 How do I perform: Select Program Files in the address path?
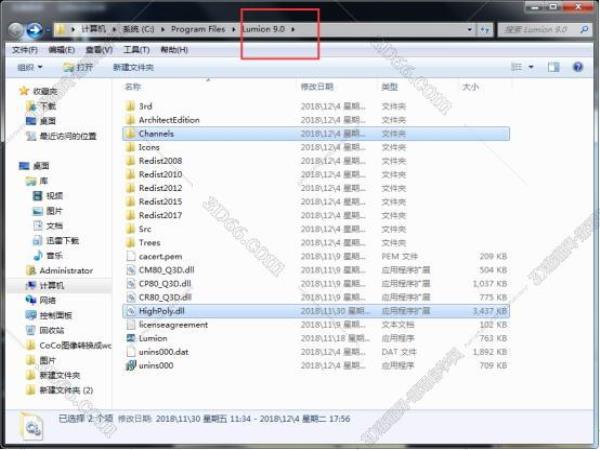tap(198, 29)
